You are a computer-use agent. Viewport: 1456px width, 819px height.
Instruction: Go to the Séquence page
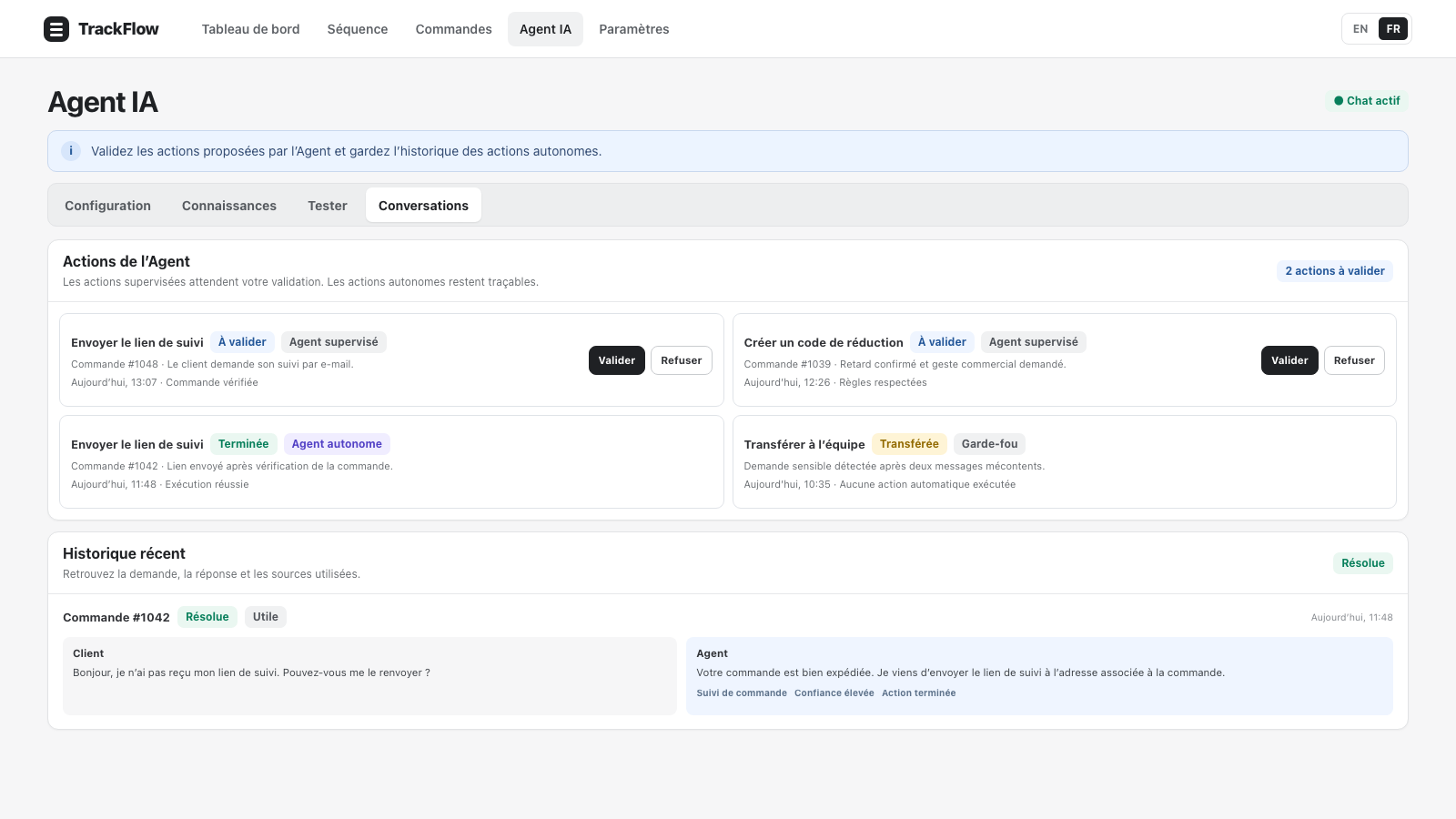pos(358,29)
